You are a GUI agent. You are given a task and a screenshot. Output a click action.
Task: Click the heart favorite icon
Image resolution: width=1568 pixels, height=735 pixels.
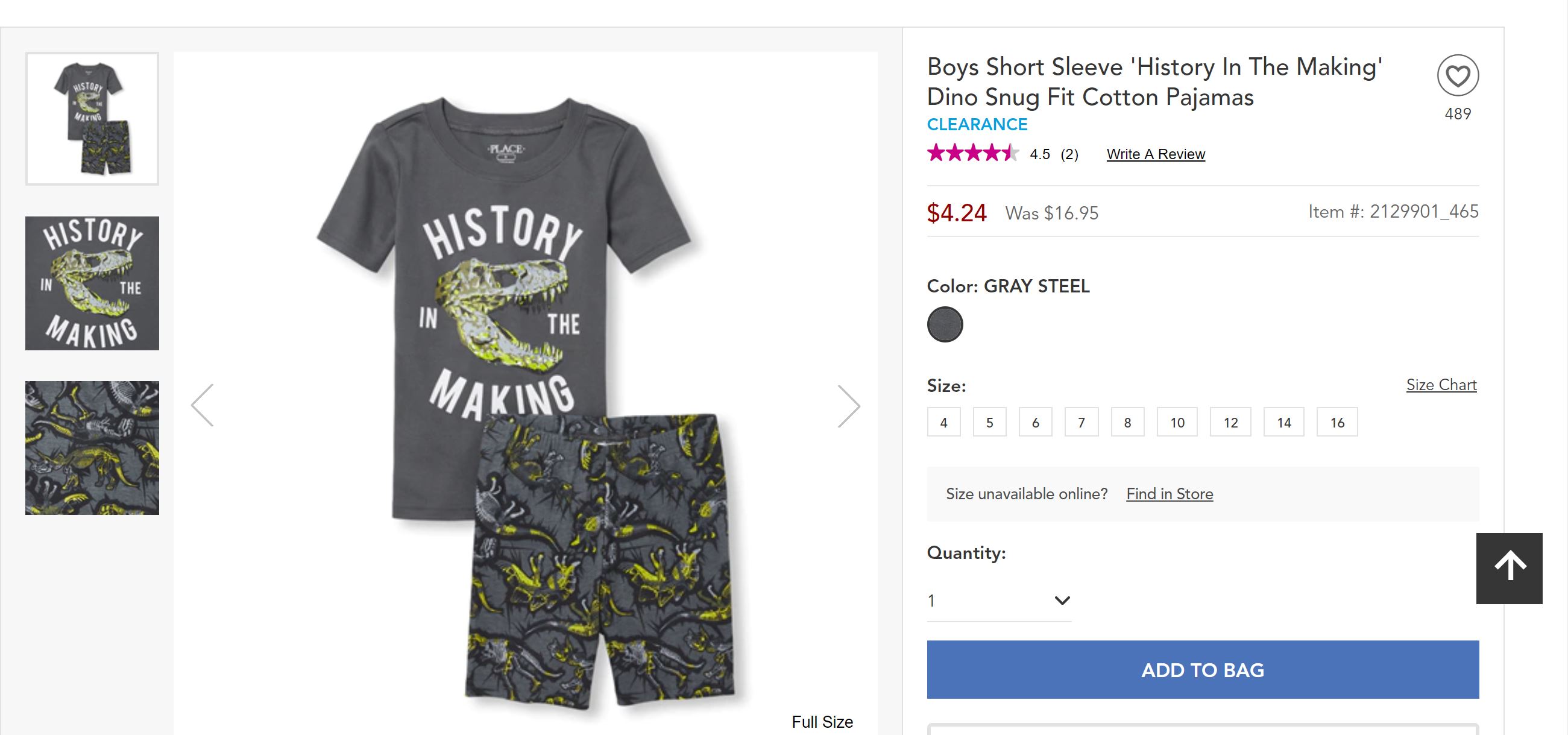tap(1458, 75)
